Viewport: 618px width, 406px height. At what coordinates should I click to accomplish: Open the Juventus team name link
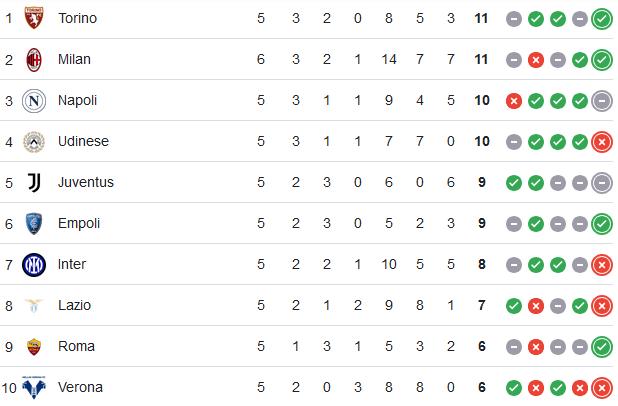pyautogui.click(x=86, y=183)
